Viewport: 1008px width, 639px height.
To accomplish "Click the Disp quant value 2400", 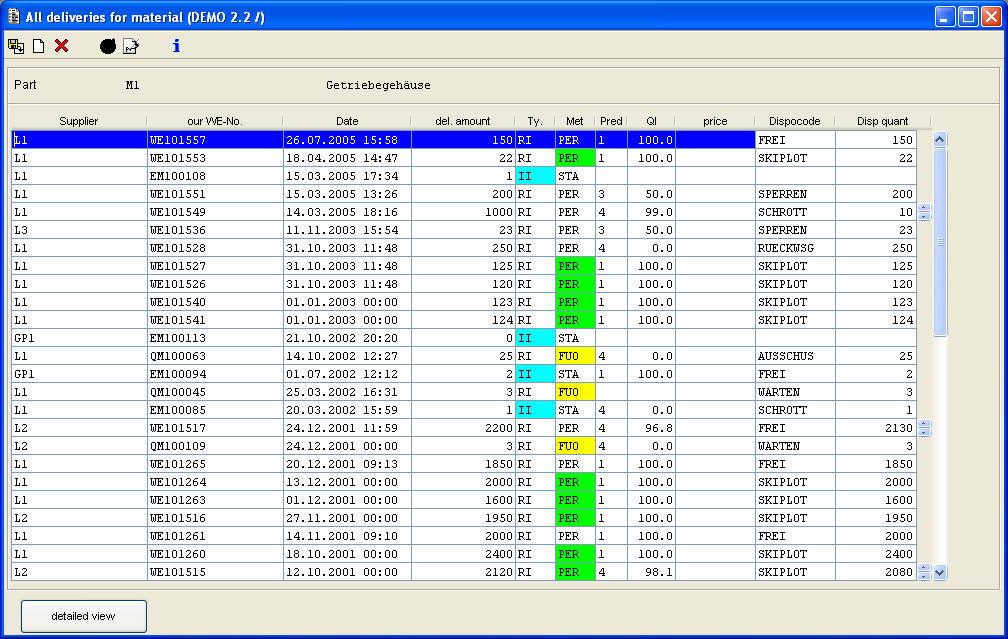I will 876,554.
